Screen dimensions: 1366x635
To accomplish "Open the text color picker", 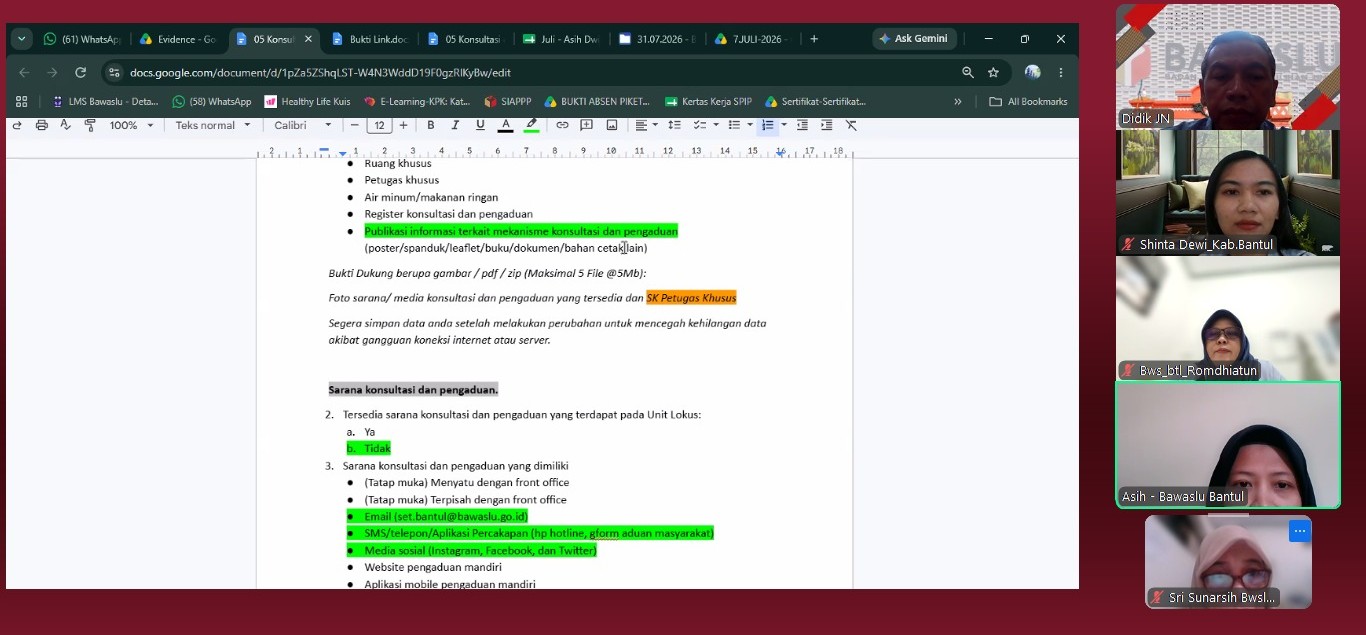I will point(506,125).
